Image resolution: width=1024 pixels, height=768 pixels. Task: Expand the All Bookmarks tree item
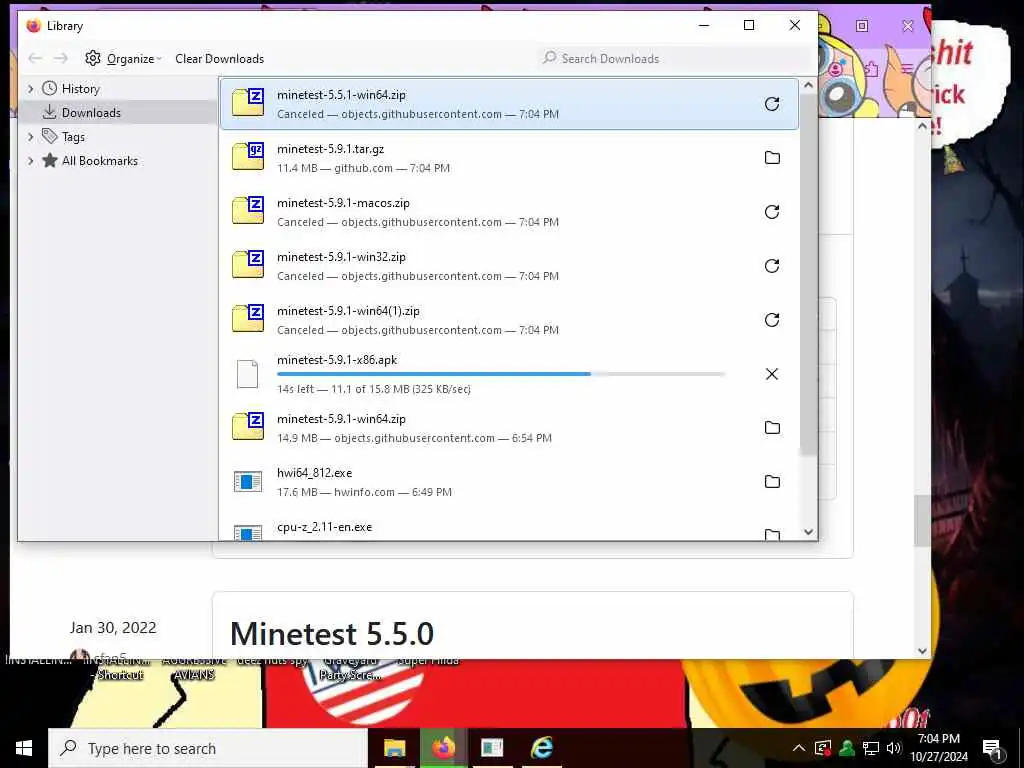(30, 161)
